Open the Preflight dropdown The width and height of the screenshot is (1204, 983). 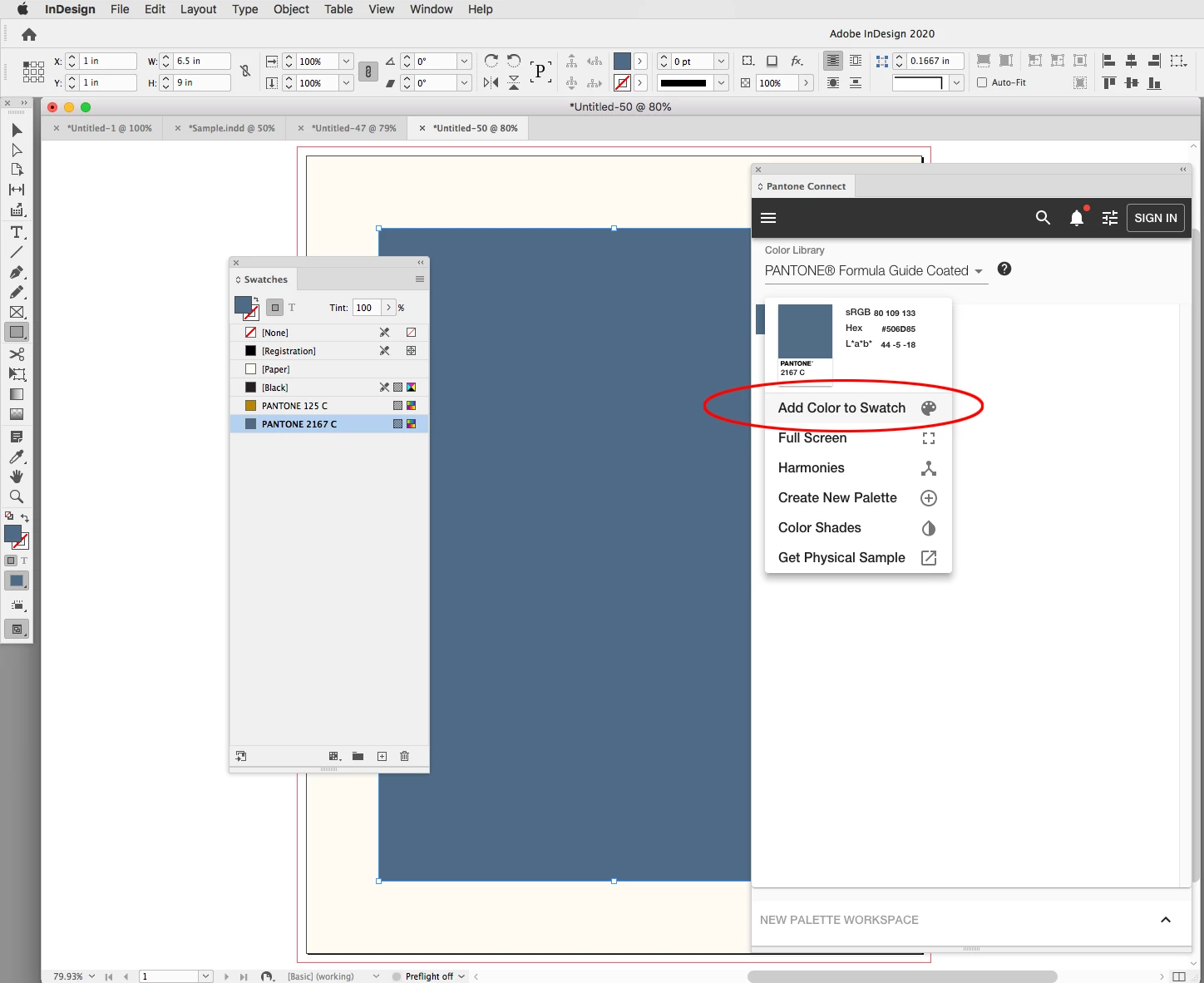462,976
